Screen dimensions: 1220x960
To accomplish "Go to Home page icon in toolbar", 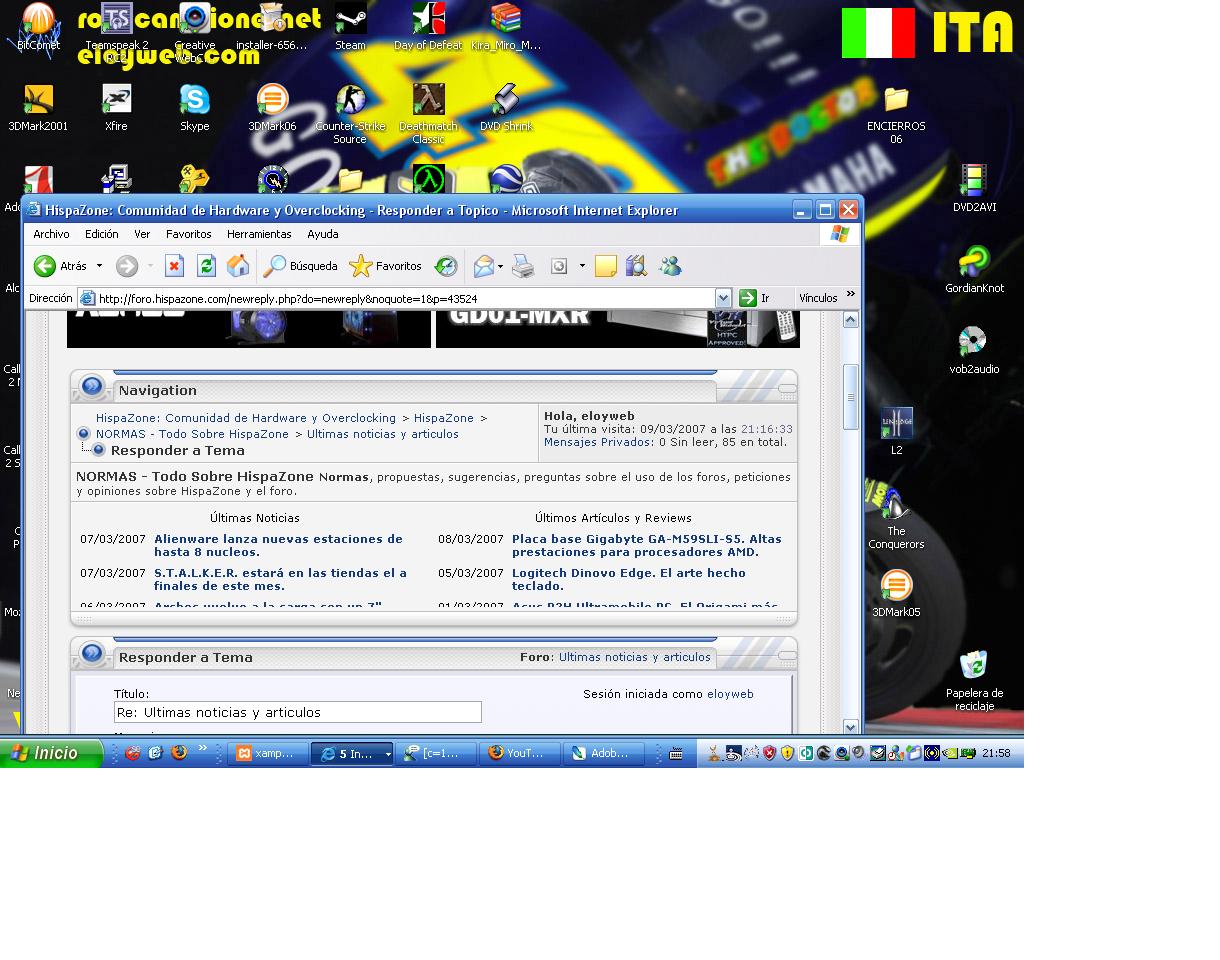I will (238, 266).
